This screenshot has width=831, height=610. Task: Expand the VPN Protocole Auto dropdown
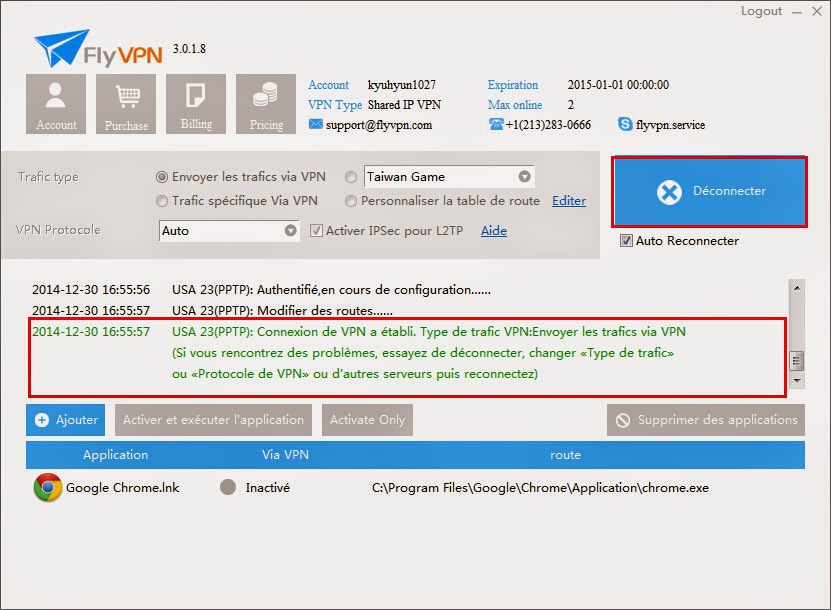[290, 231]
